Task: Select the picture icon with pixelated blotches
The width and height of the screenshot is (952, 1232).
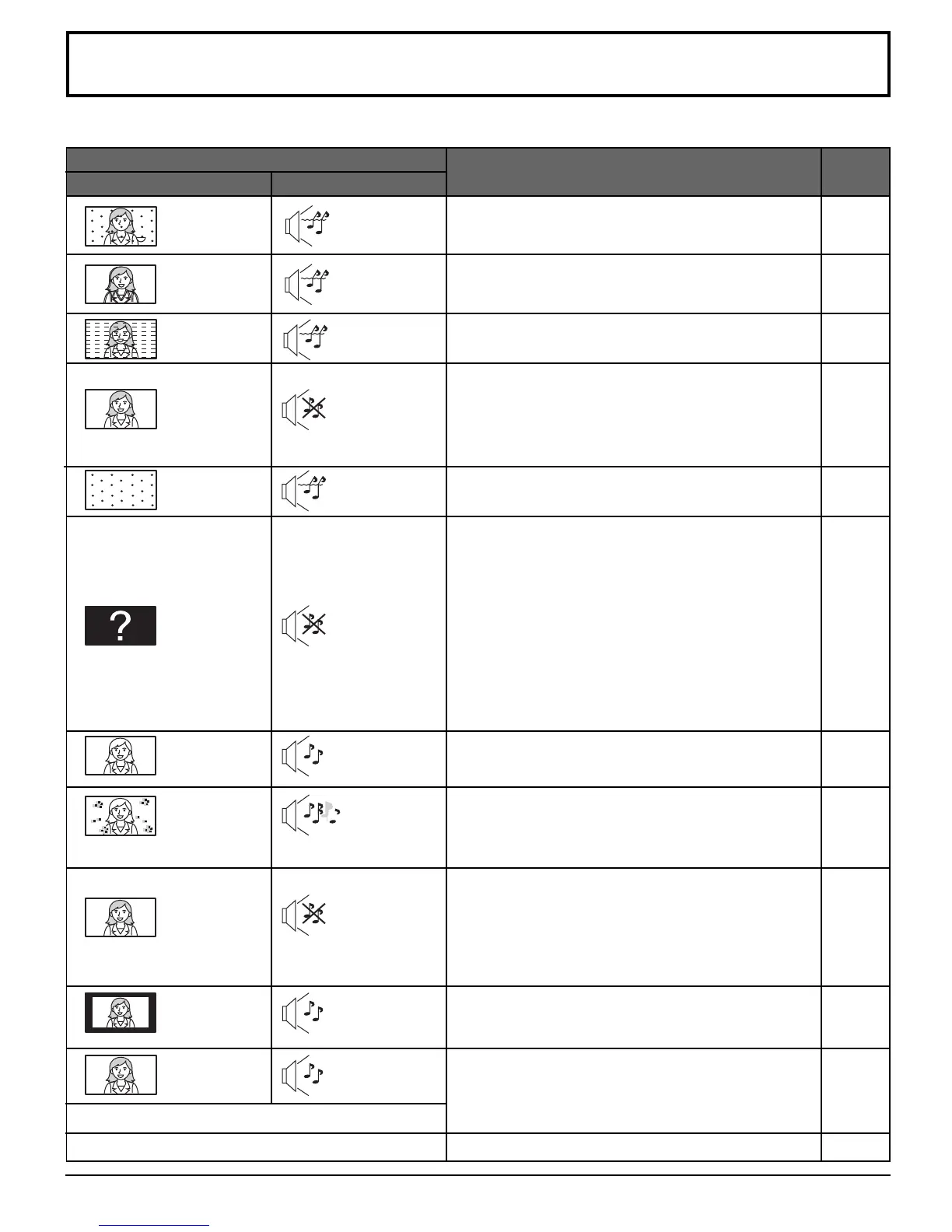Action: coord(121,816)
